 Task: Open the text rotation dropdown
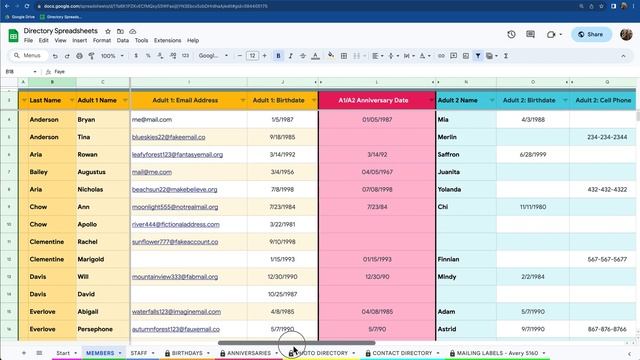pyautogui.click(x=424, y=56)
